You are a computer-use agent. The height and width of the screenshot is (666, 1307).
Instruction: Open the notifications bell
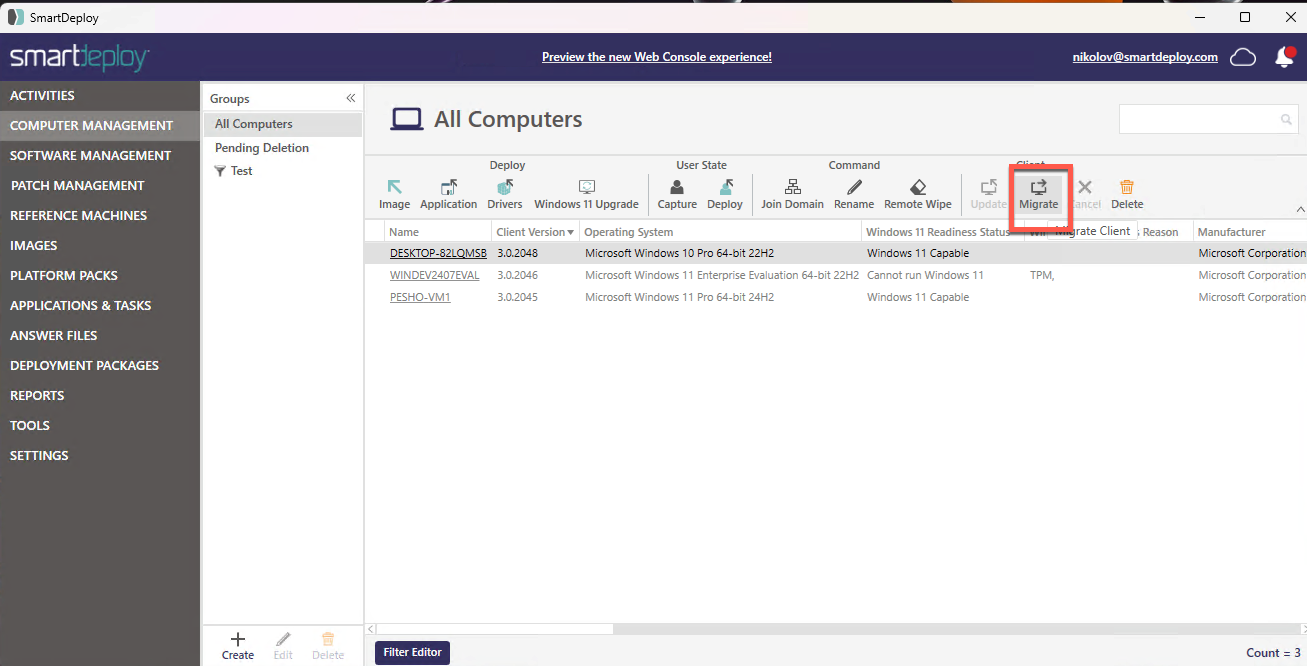[x=1284, y=58]
